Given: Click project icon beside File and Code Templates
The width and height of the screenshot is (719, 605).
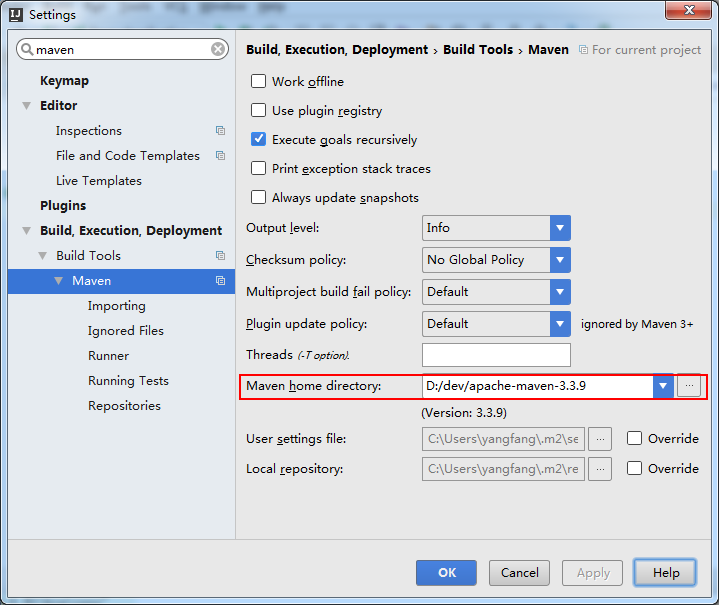Looking at the screenshot, I should [221, 155].
